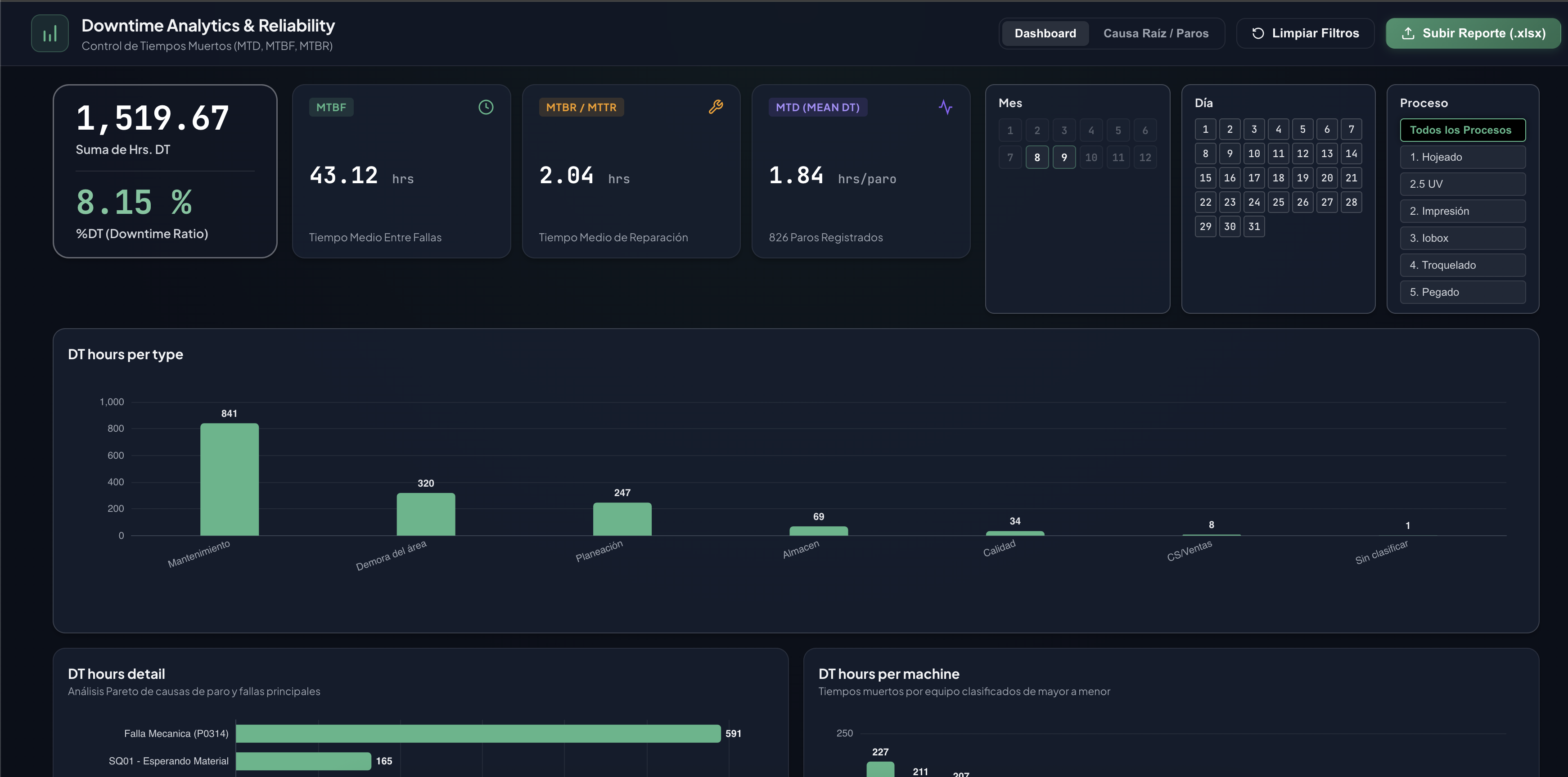Toggle month 9 in Mes filter
Screen dimensions: 1568x777
[1064, 158]
